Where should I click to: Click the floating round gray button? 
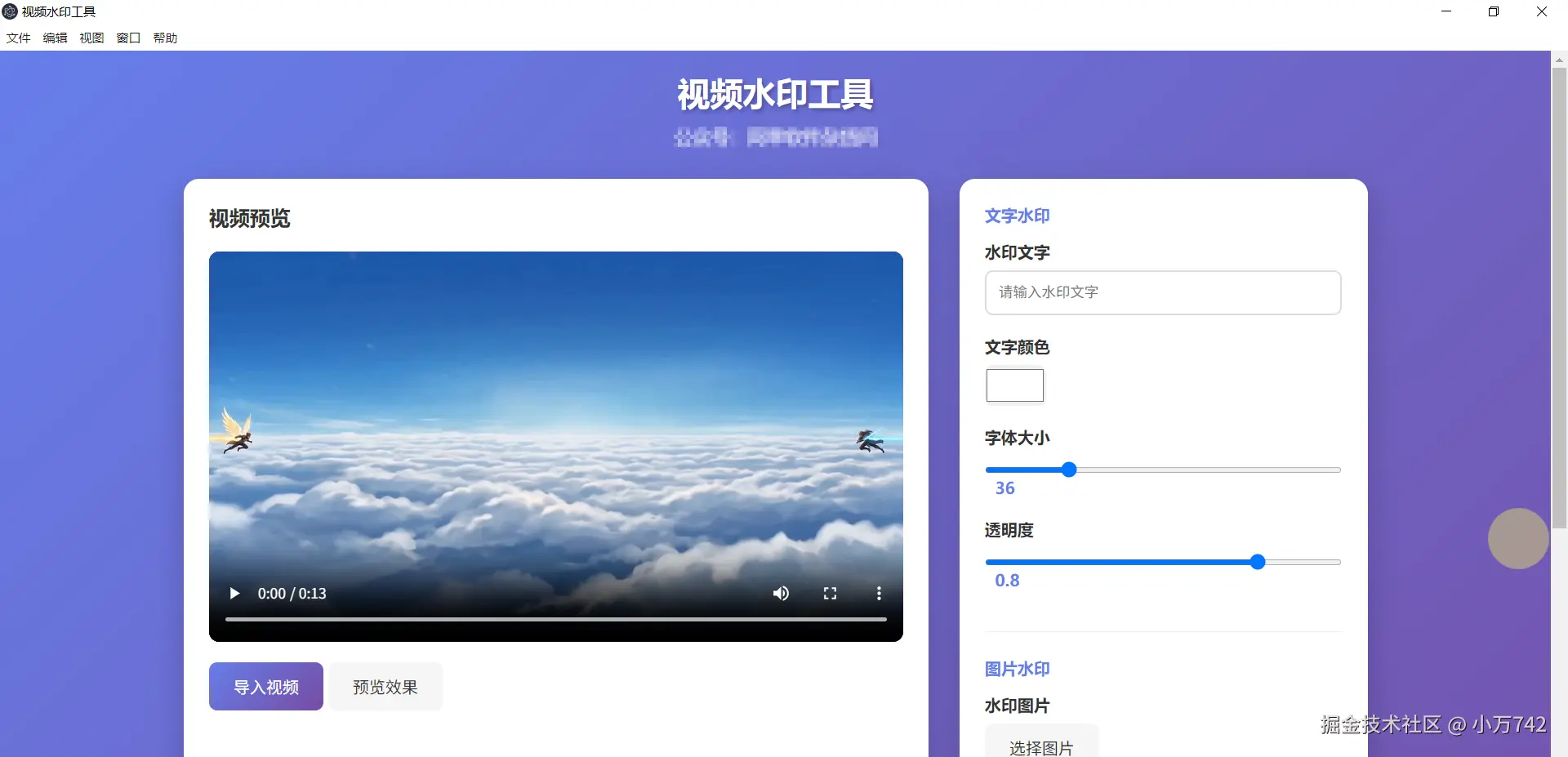(x=1518, y=539)
